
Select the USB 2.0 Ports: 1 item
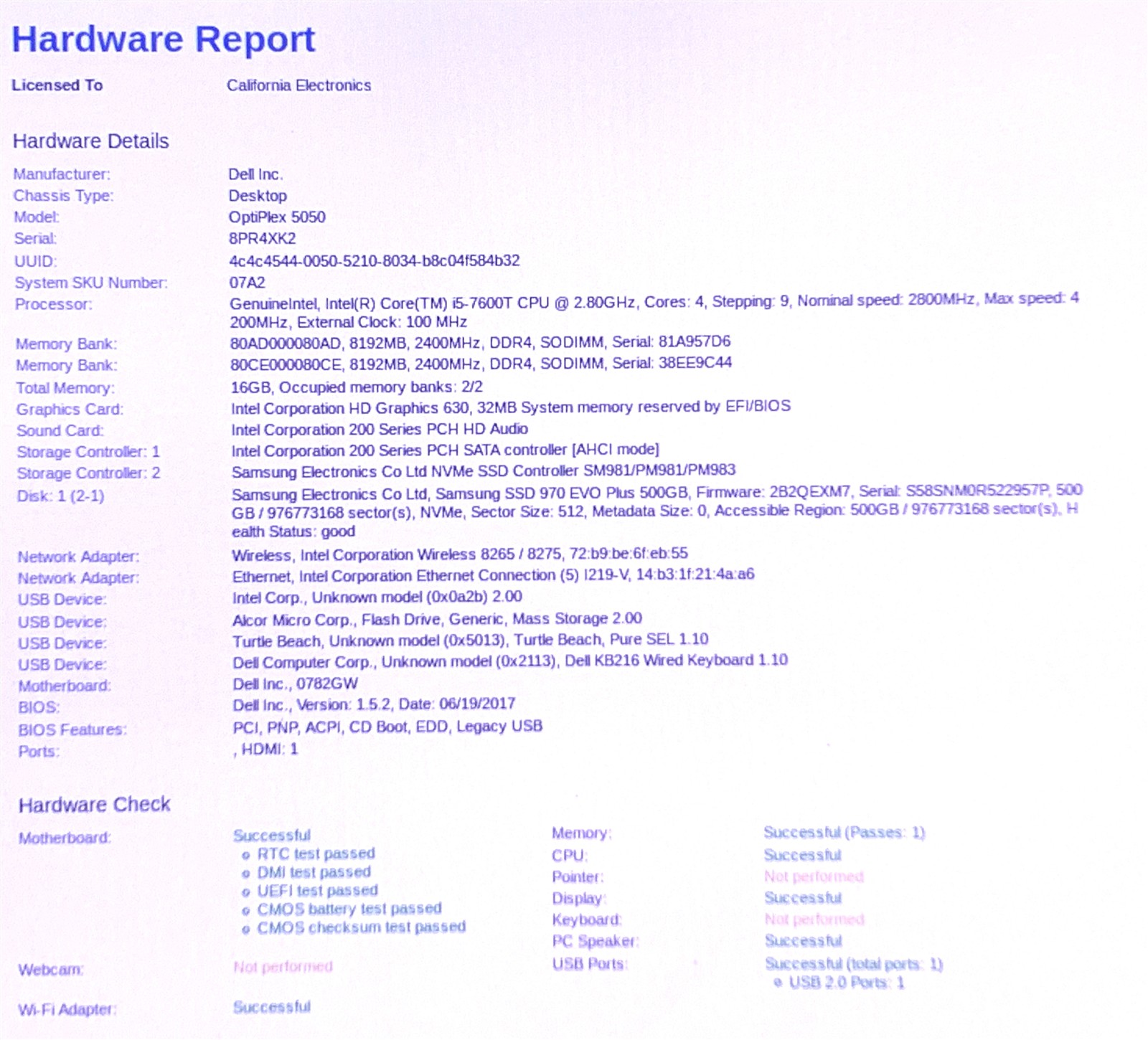pyautogui.click(x=847, y=983)
